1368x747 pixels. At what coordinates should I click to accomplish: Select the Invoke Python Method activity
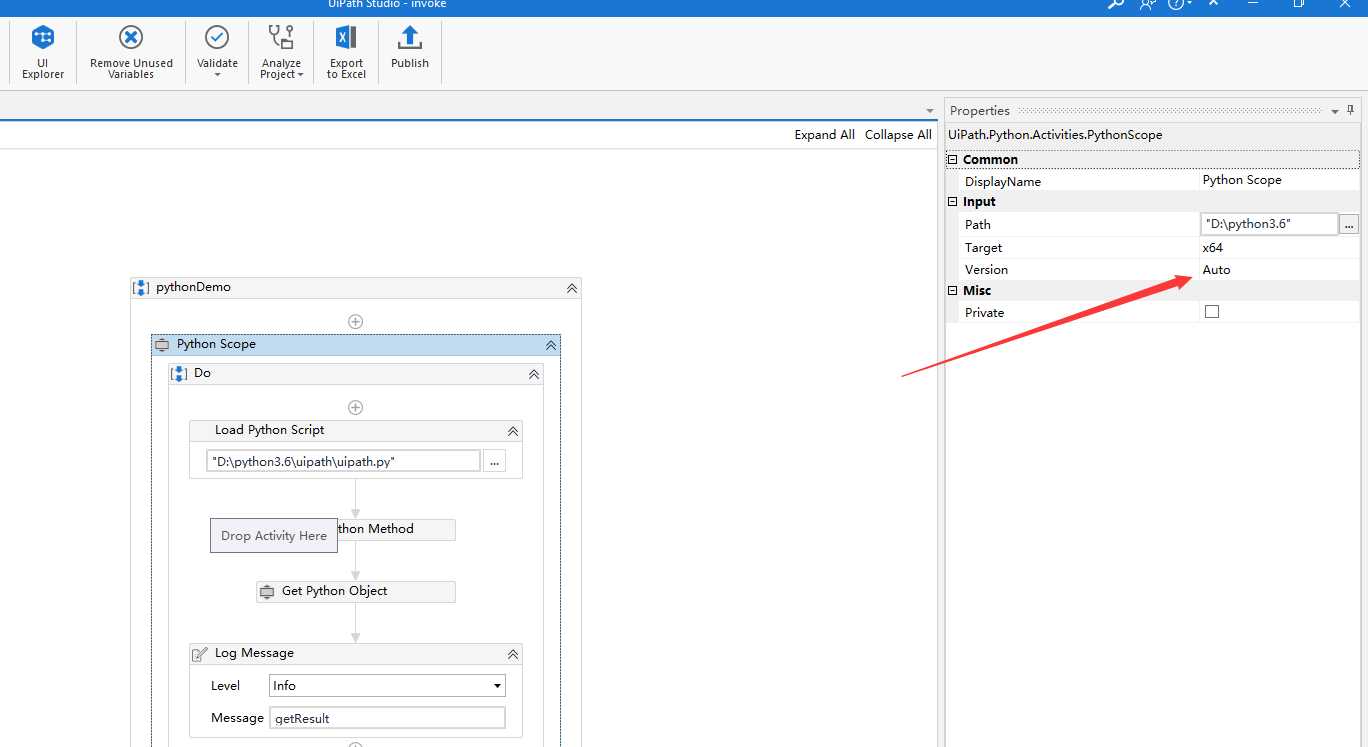(395, 530)
